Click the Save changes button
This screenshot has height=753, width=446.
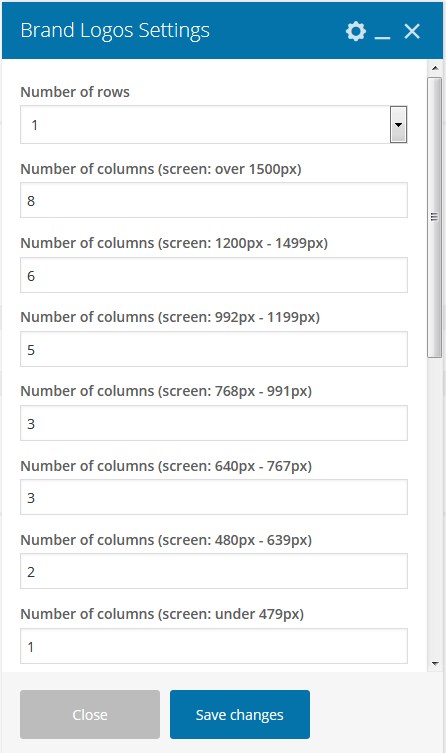coord(240,715)
